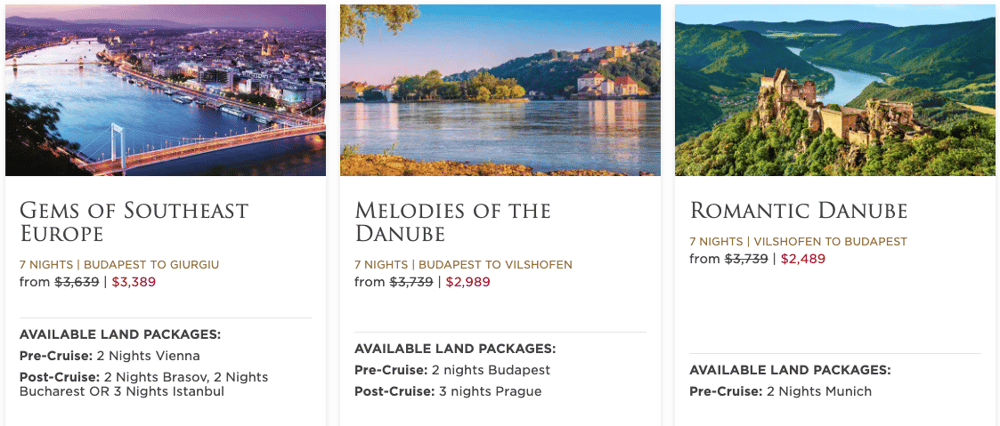Click the Pre-Cruise 2 Nights Vienna line
This screenshot has width=1000, height=426.
[110, 356]
